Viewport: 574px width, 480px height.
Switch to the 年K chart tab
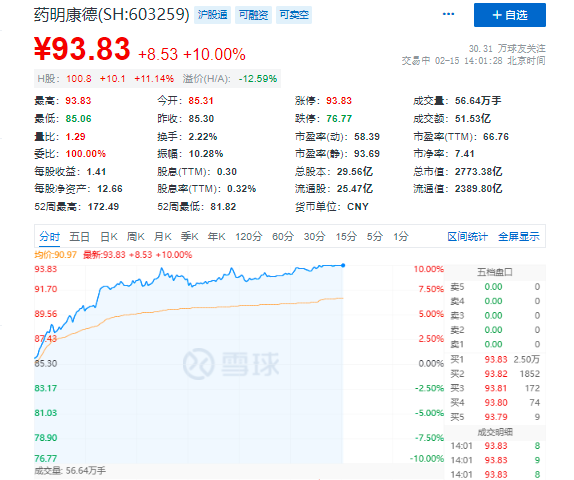point(216,237)
